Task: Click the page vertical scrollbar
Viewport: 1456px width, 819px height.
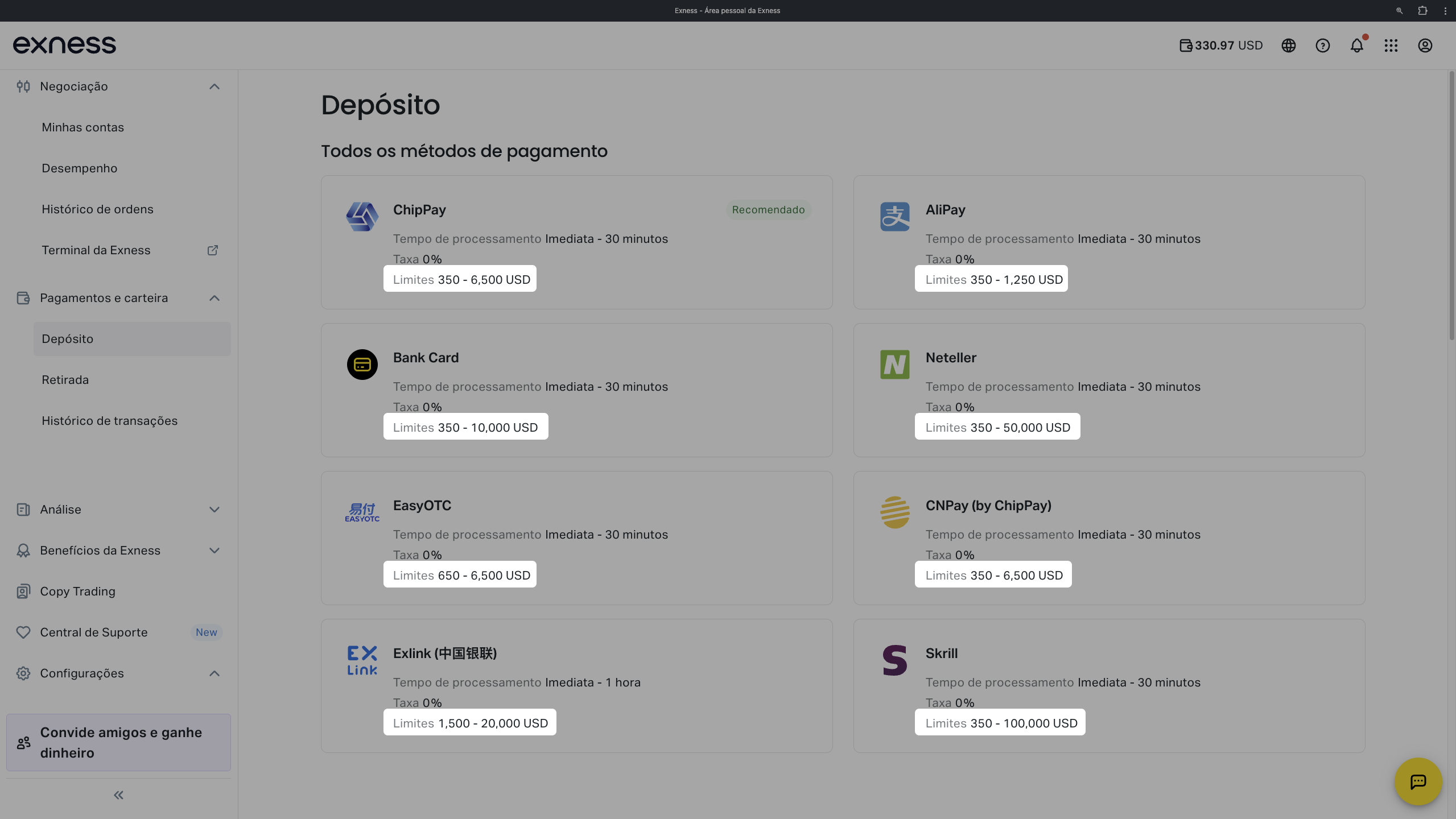Action: (1451, 205)
